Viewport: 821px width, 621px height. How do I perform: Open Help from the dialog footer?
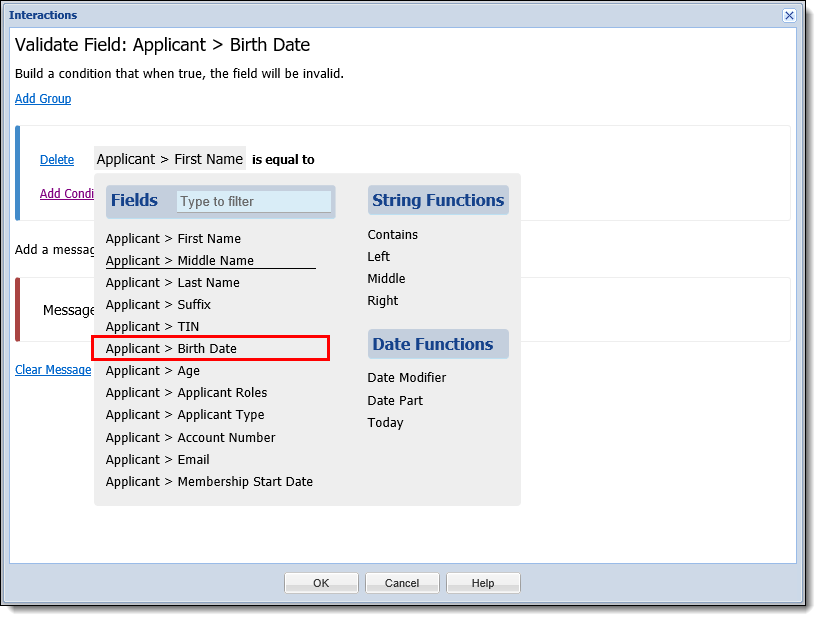(x=483, y=583)
